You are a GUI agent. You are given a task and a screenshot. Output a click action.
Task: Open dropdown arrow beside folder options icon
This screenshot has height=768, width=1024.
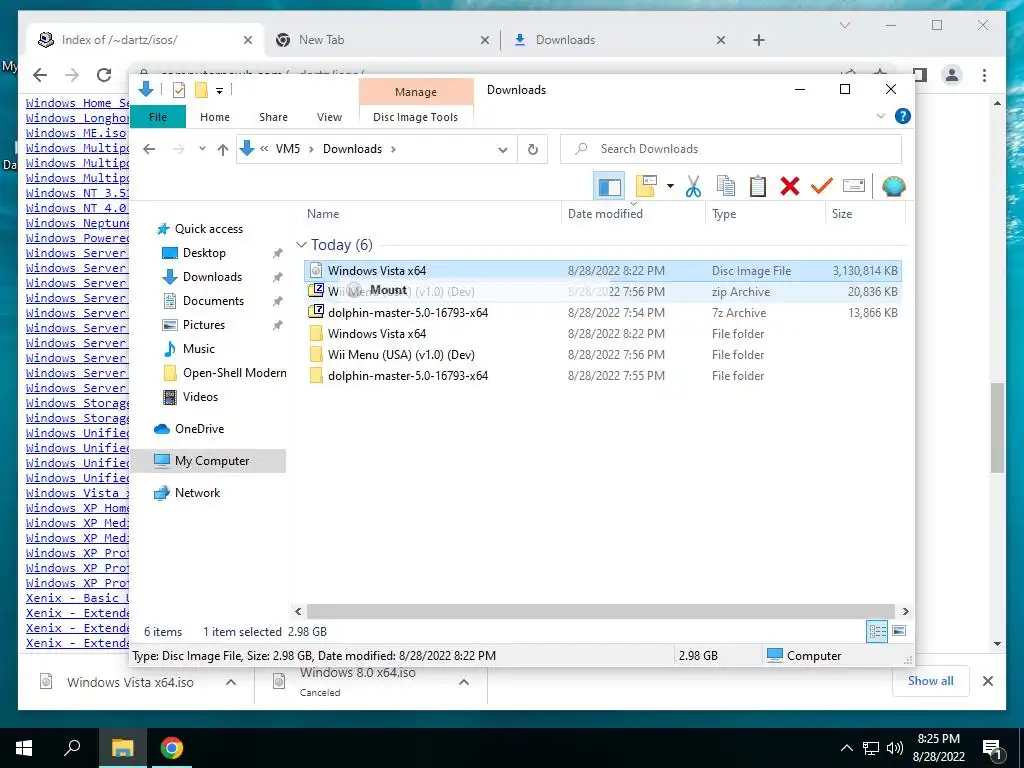pos(670,187)
